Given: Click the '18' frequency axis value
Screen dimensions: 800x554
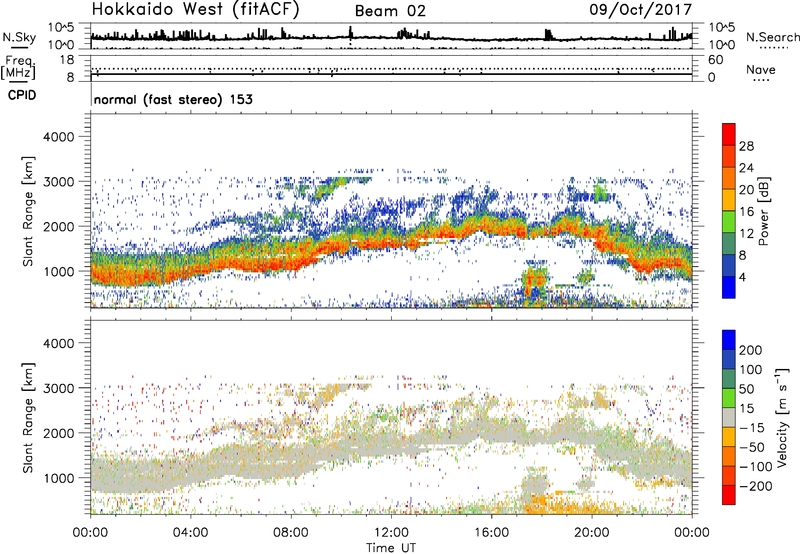Looking at the screenshot, I should [67, 60].
